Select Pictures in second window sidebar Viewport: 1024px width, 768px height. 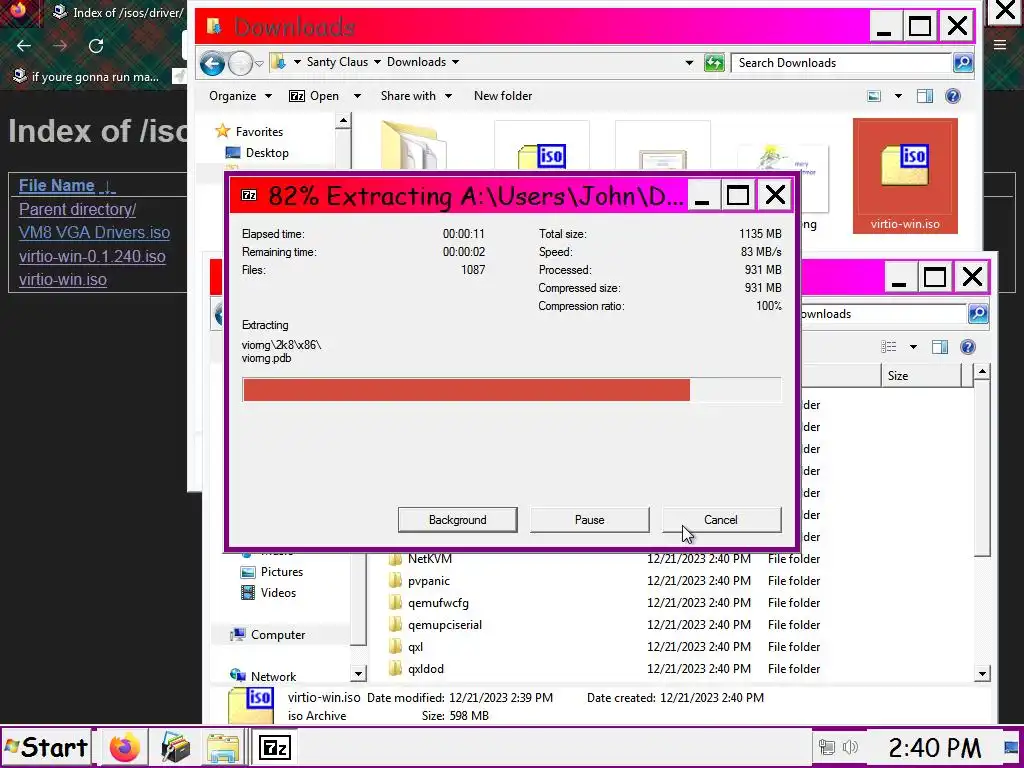(281, 572)
